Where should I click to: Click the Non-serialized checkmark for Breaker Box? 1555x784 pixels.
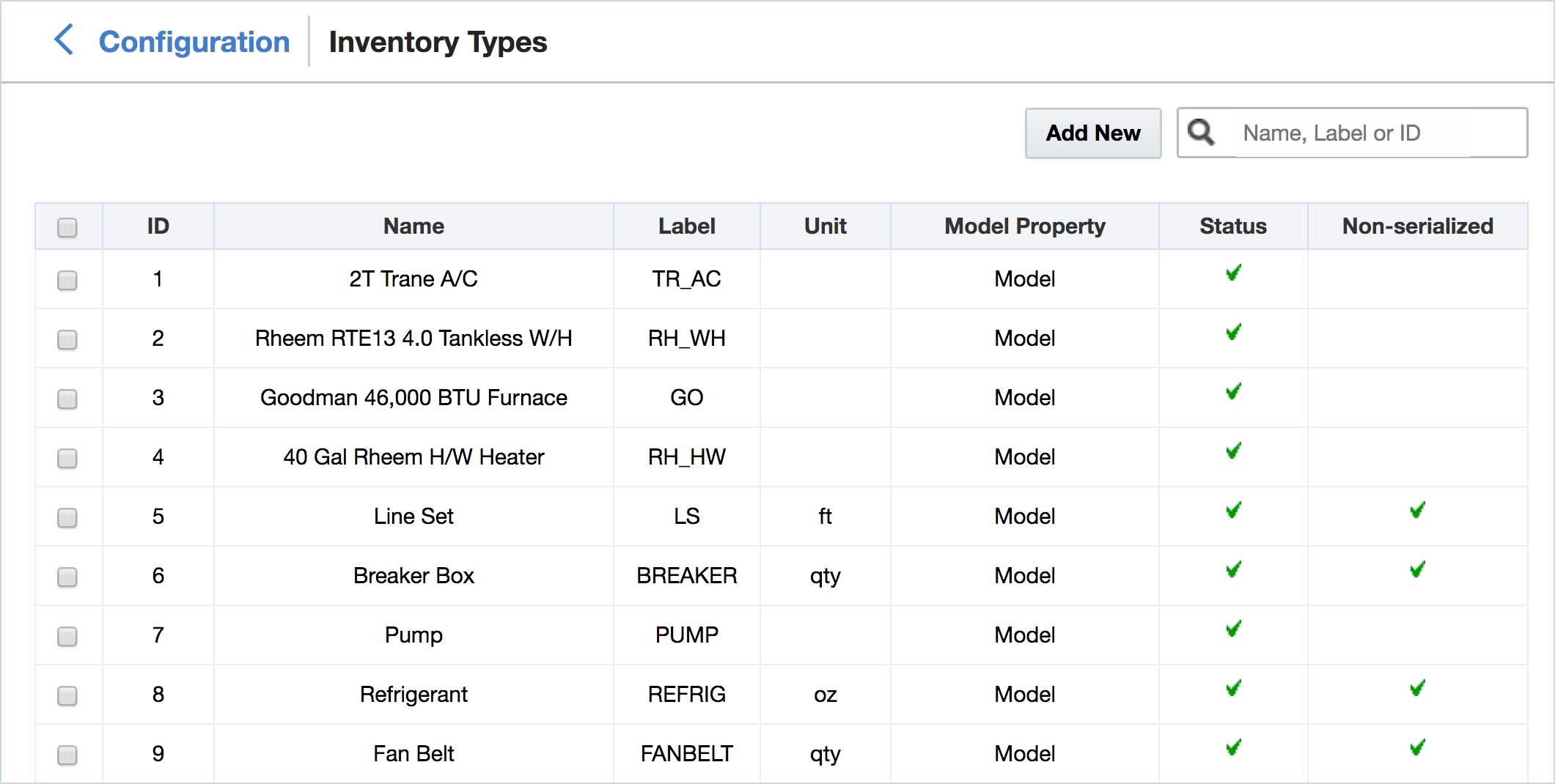coord(1416,571)
